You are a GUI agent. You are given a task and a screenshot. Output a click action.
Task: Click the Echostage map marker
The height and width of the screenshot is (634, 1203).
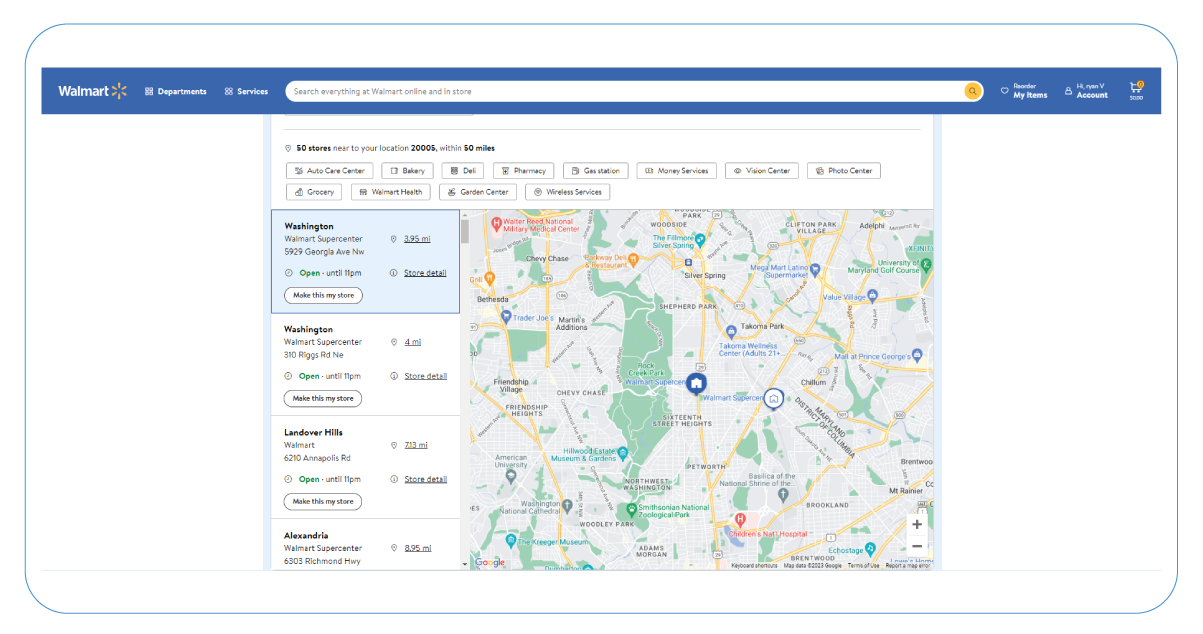(872, 549)
